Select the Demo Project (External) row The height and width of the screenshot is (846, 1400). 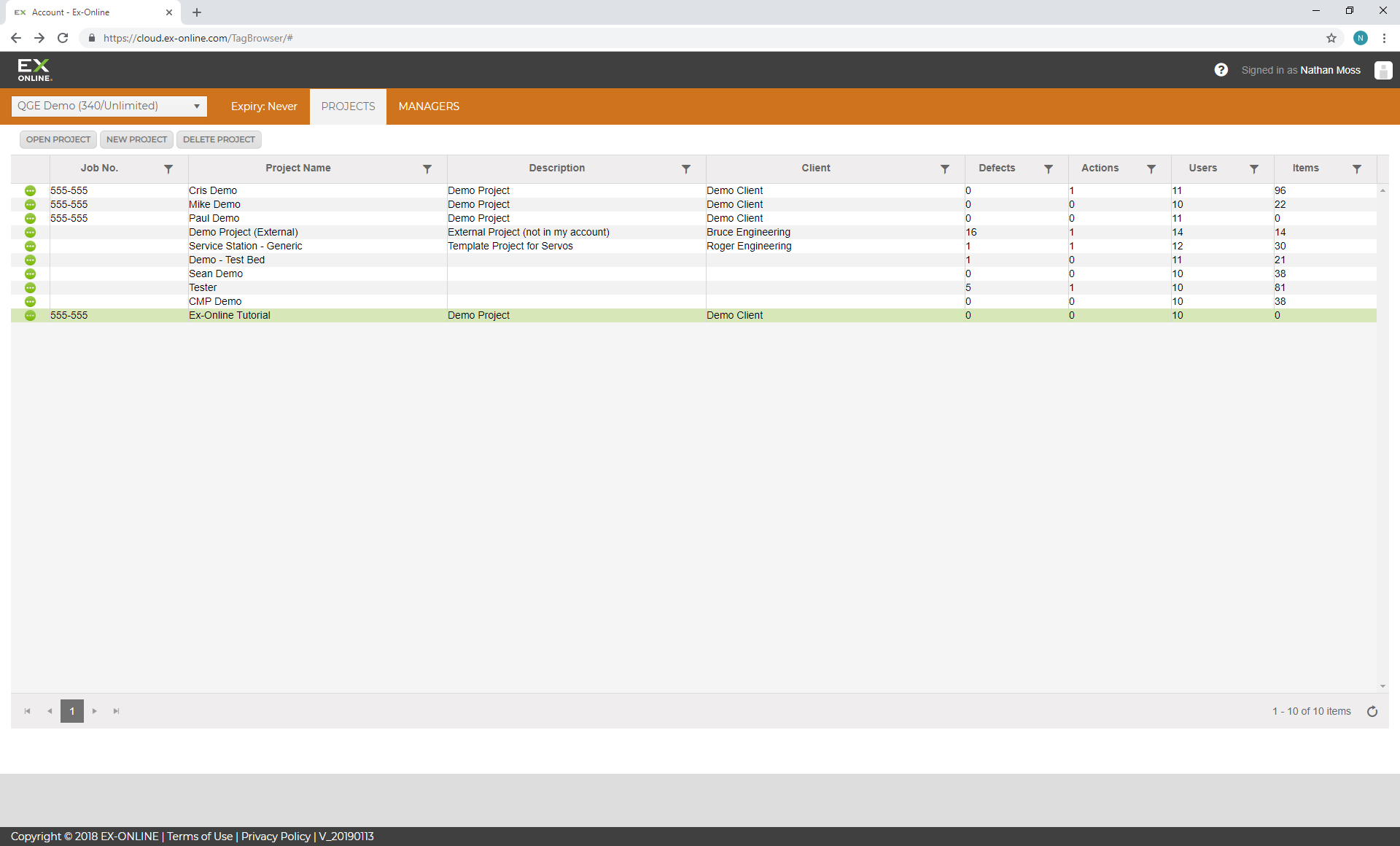pyautogui.click(x=244, y=232)
